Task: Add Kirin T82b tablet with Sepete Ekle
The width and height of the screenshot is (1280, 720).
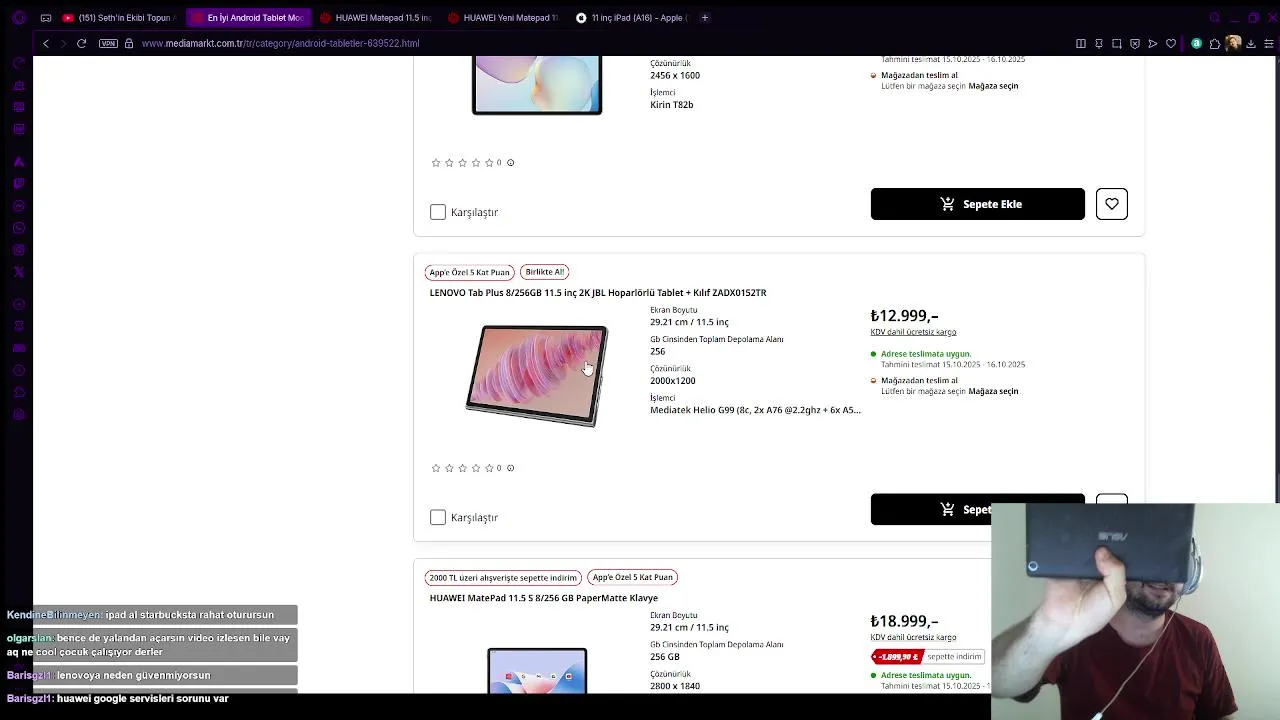Action: (977, 204)
